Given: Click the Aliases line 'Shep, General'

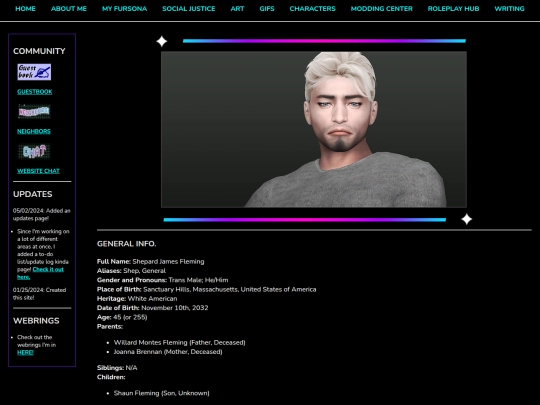Looking at the screenshot, I should click(x=131, y=271).
